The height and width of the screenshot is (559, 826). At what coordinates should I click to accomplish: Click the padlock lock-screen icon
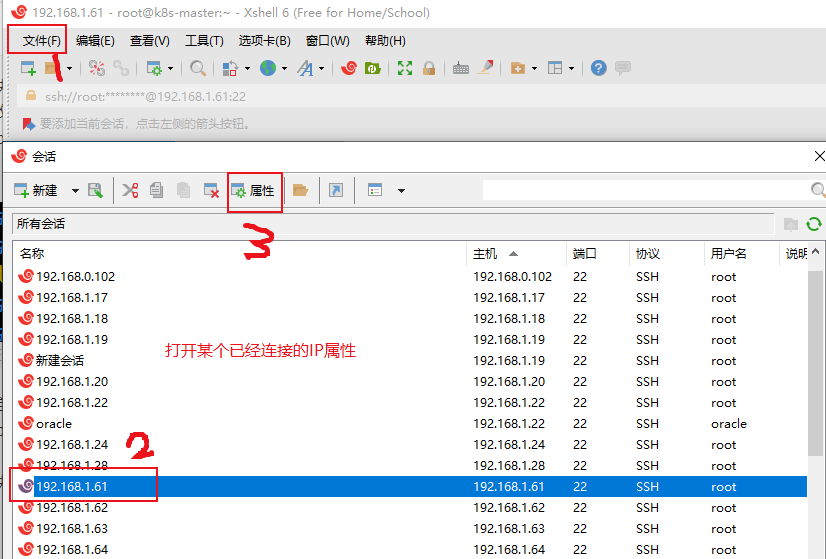pyautogui.click(x=429, y=68)
